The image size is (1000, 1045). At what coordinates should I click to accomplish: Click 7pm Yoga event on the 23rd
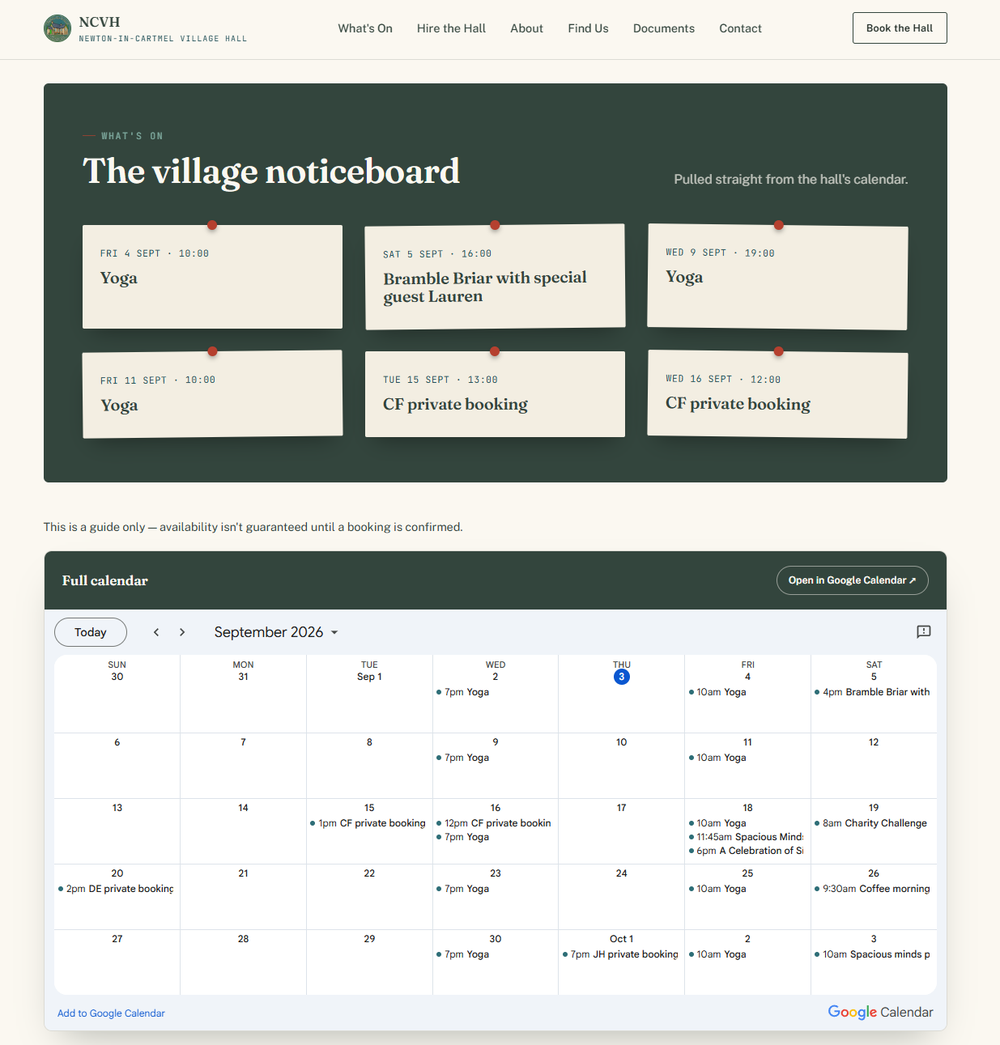(x=495, y=888)
